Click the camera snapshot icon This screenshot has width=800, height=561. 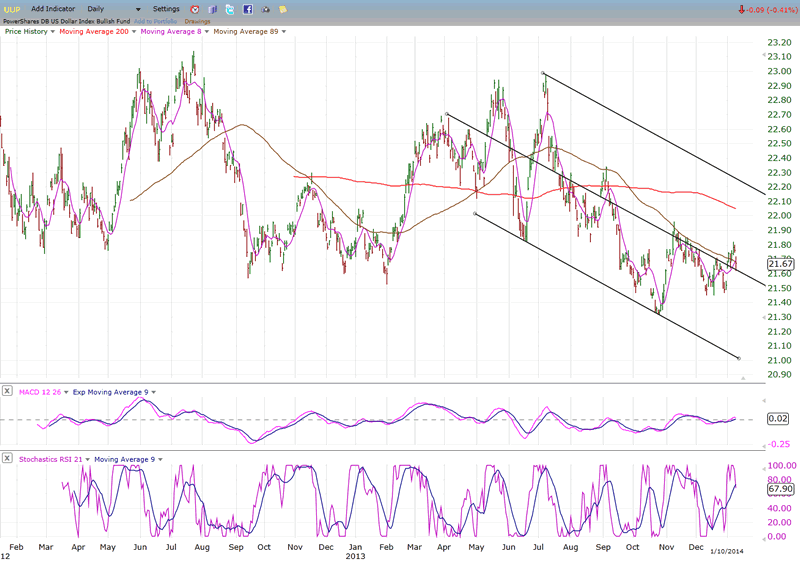pos(265,9)
